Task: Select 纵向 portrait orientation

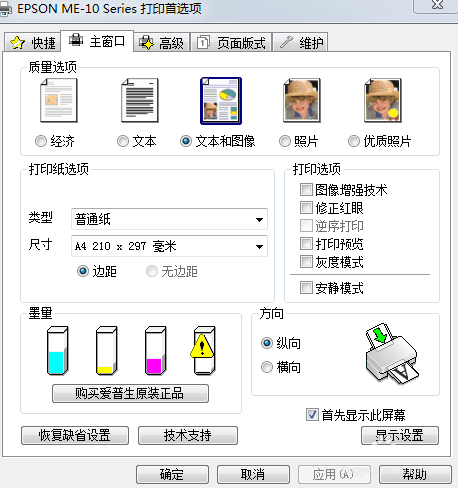Action: [x=267, y=343]
